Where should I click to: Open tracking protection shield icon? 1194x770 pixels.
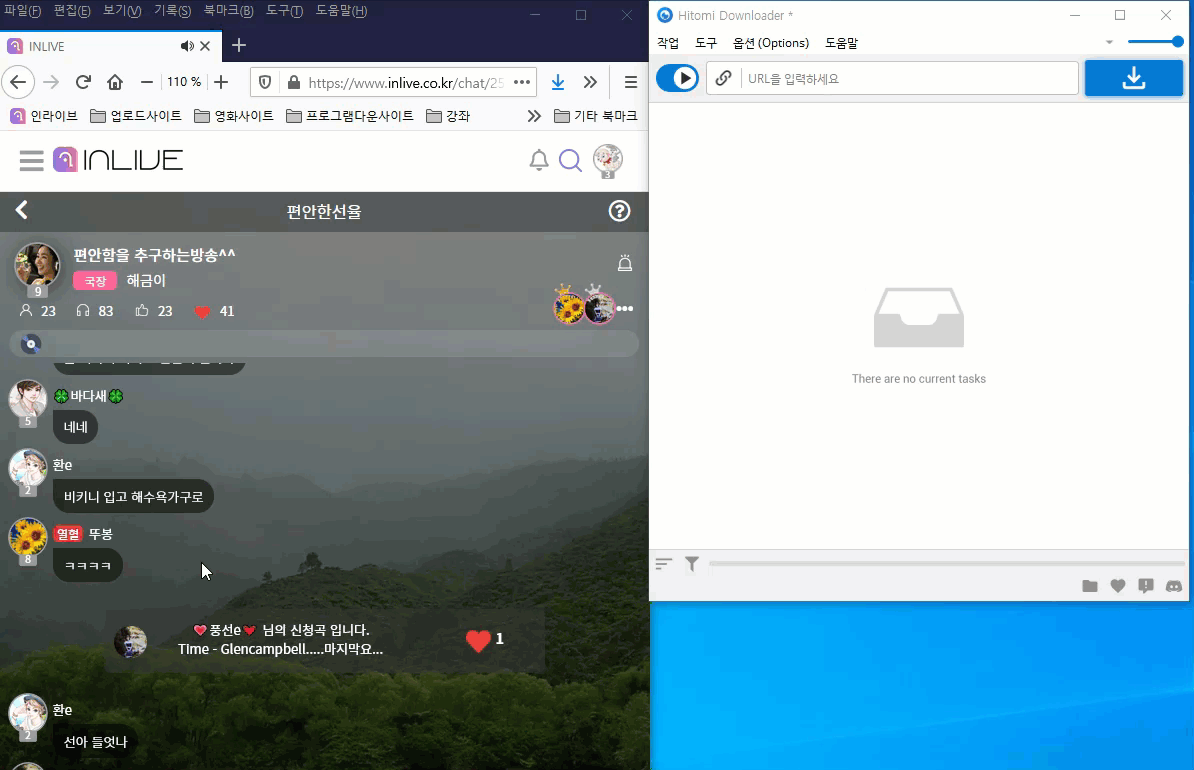click(265, 82)
